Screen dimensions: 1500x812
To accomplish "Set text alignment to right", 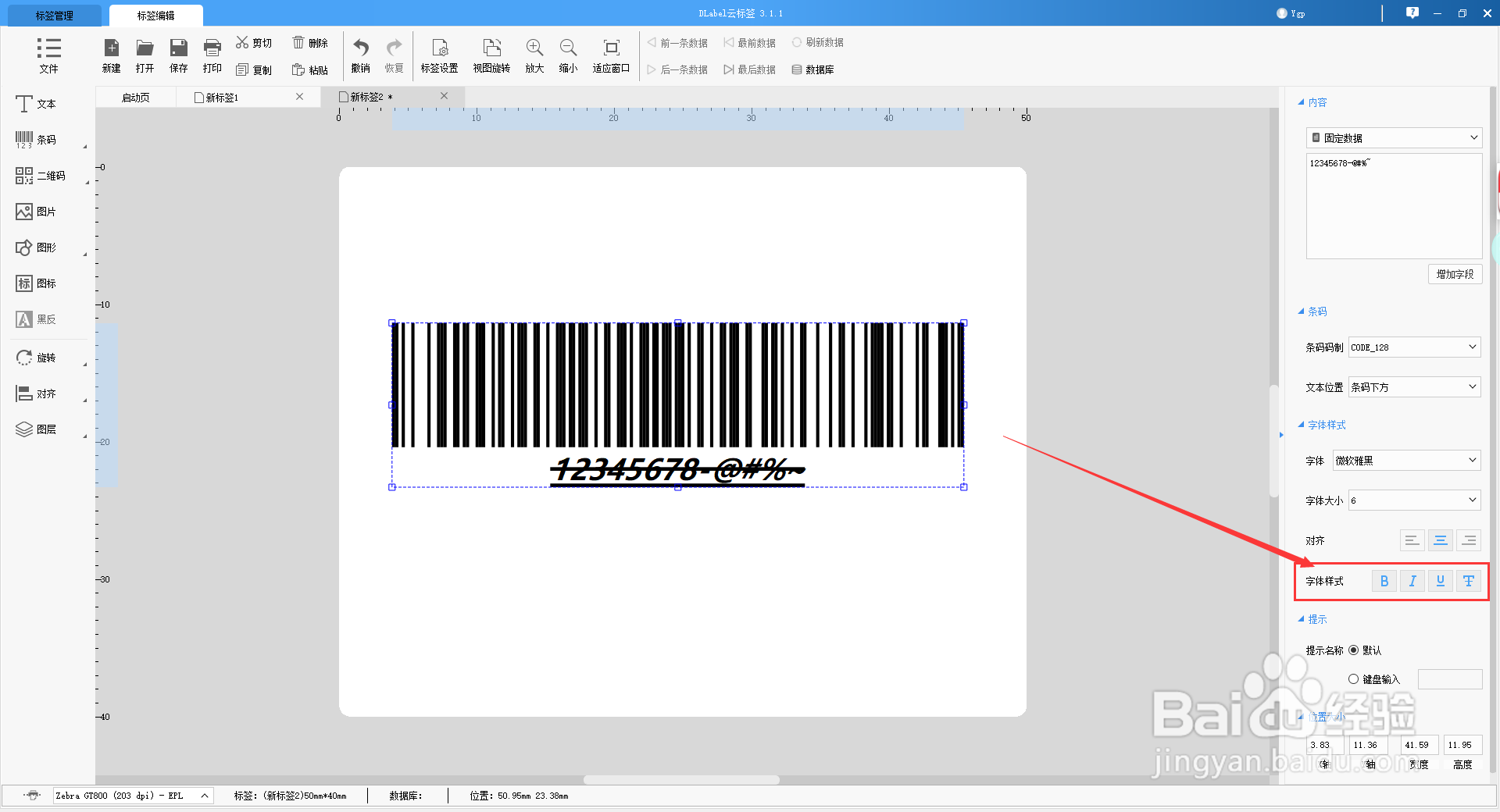I will pos(1469,540).
